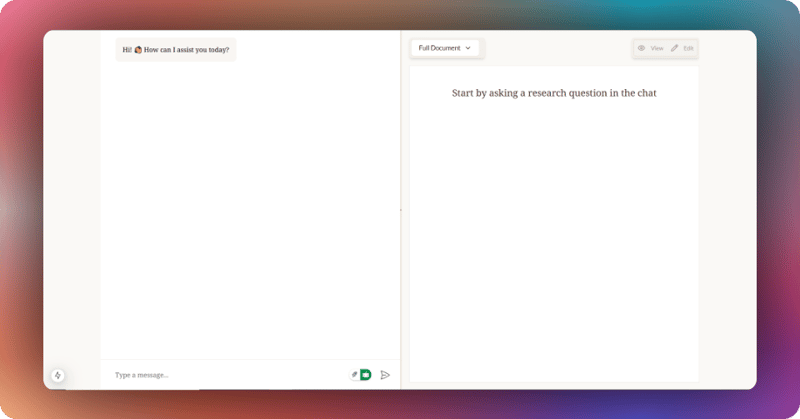Click the 'Hi! How can I assist you today?' bubble
Image resolution: width=800 pixels, height=419 pixels.
(x=176, y=49)
